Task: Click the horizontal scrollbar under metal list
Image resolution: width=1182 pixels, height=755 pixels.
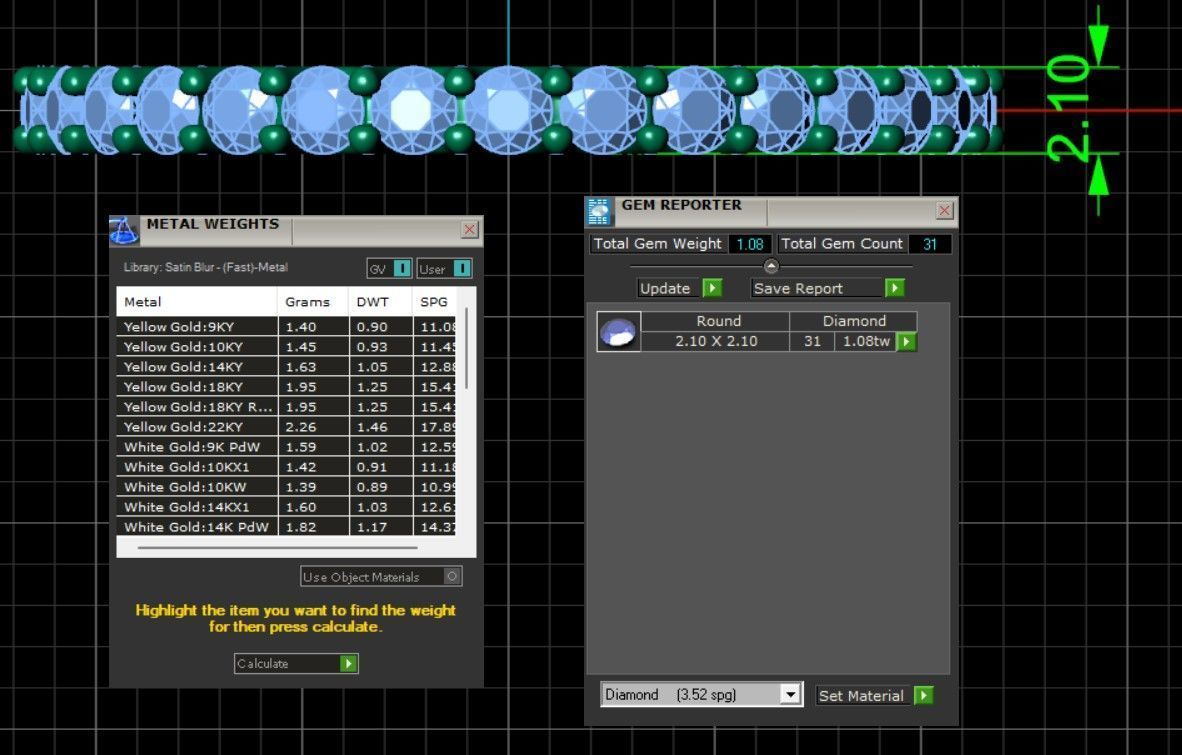Action: click(277, 547)
